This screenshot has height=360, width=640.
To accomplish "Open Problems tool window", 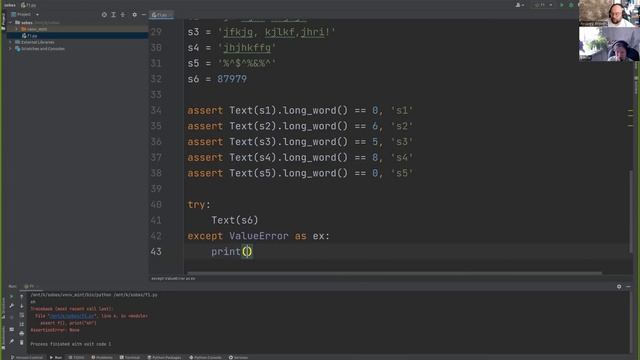I will (x=102, y=357).
